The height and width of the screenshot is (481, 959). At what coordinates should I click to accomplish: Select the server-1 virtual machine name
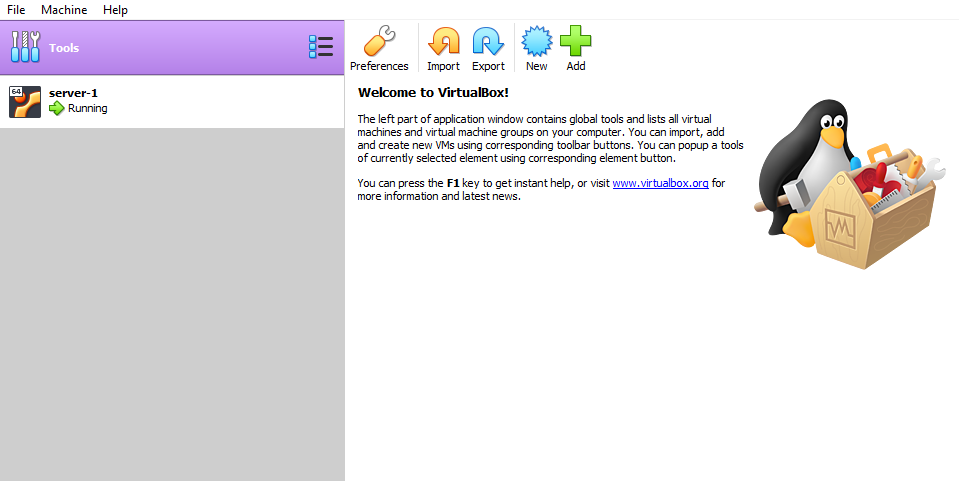tap(73, 93)
